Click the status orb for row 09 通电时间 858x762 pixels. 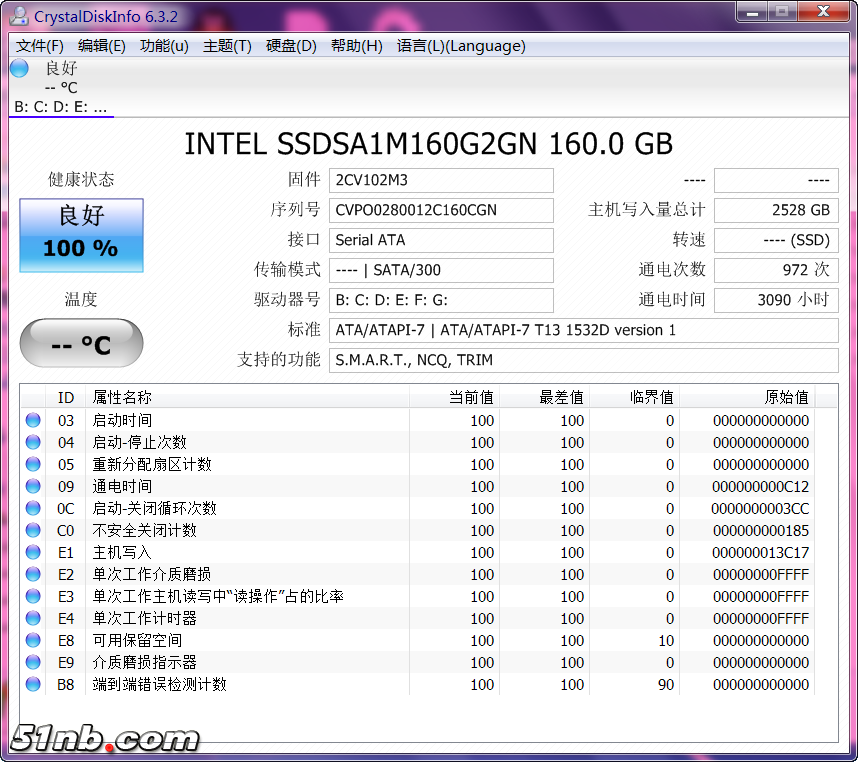tap(33, 486)
